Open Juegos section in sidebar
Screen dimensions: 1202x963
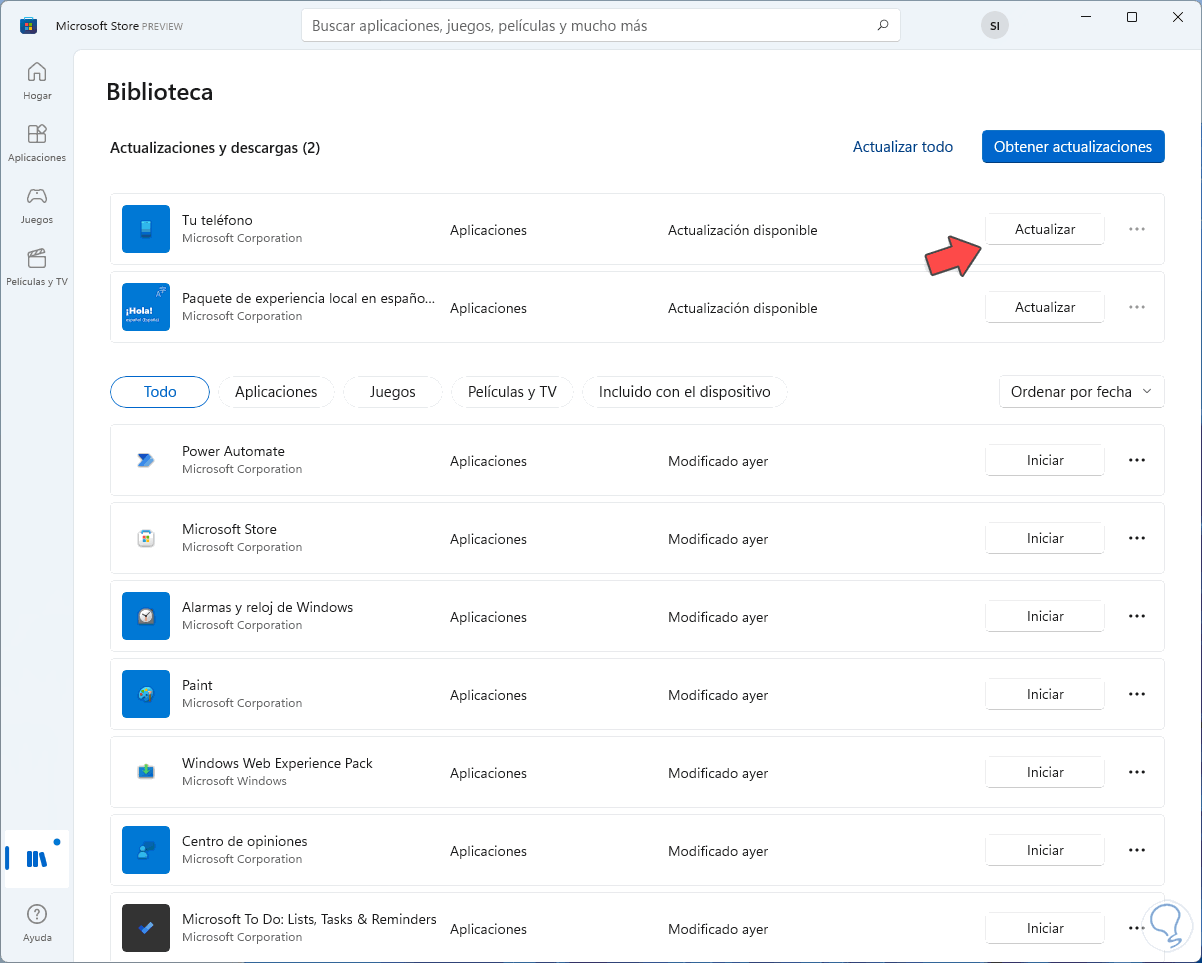37,204
